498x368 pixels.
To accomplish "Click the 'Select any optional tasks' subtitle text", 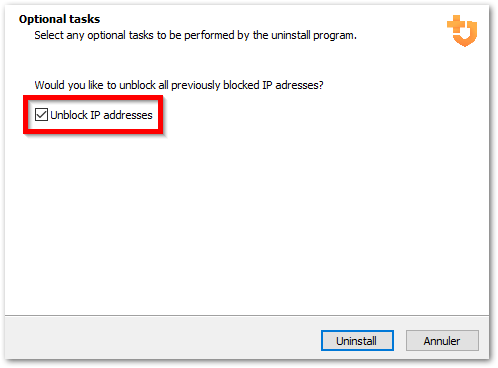I will pos(195,35).
